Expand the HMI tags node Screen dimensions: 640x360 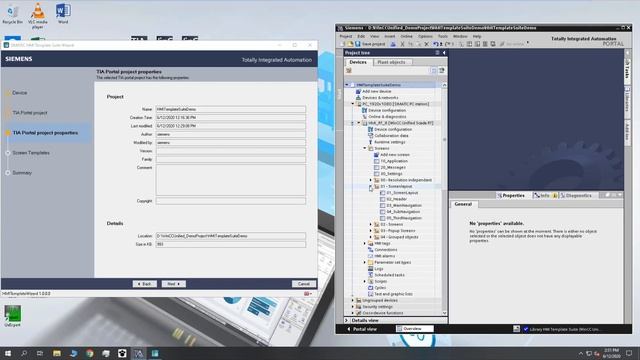pos(365,243)
